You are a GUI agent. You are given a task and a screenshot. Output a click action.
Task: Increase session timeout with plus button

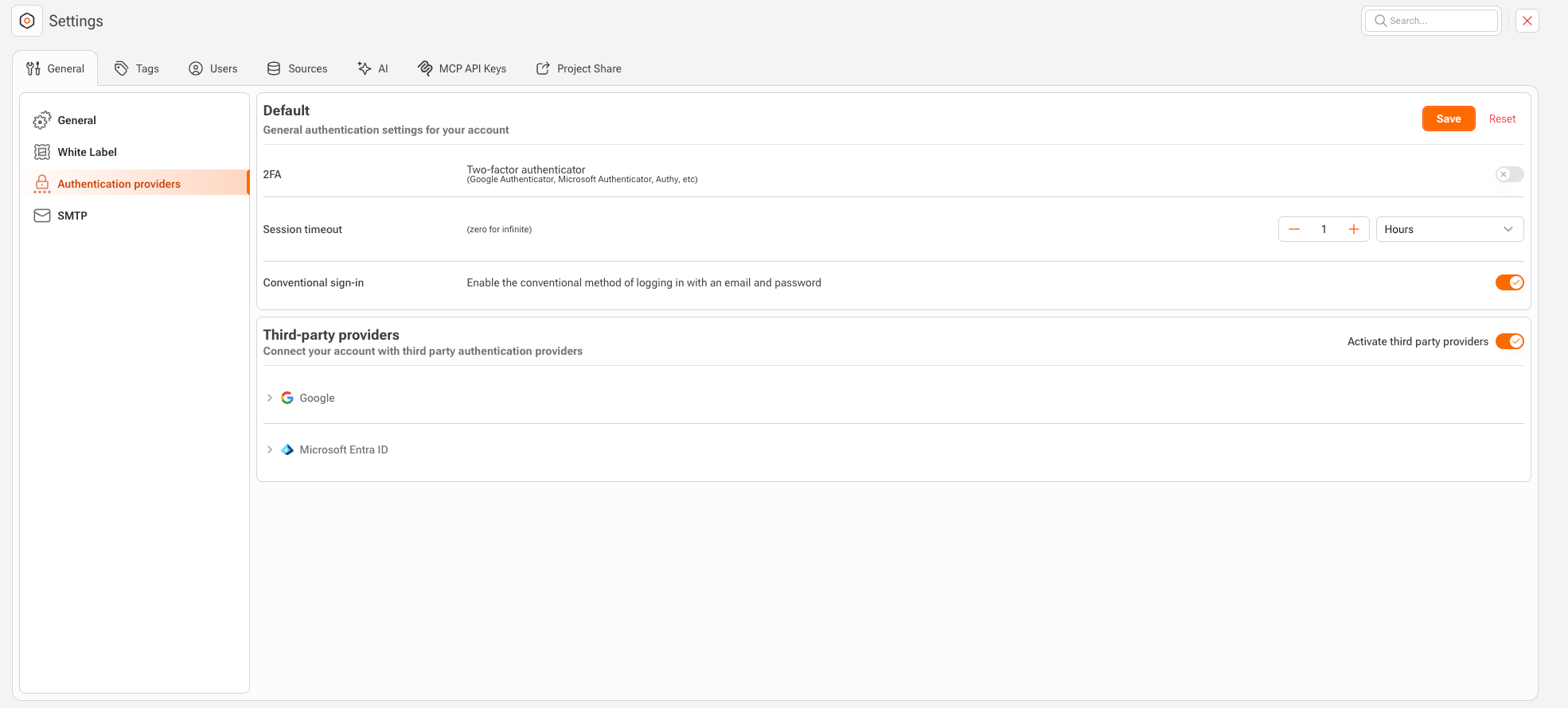pos(1353,229)
